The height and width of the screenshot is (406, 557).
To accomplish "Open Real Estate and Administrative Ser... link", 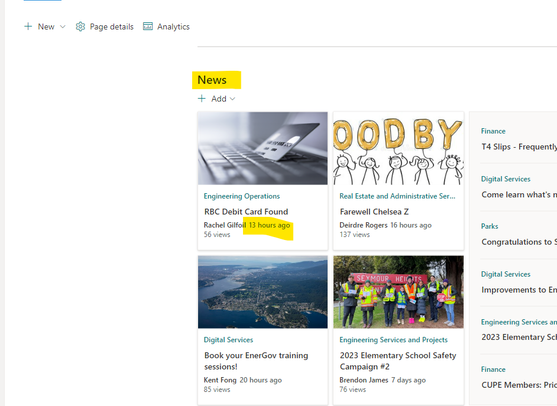I will coord(397,196).
